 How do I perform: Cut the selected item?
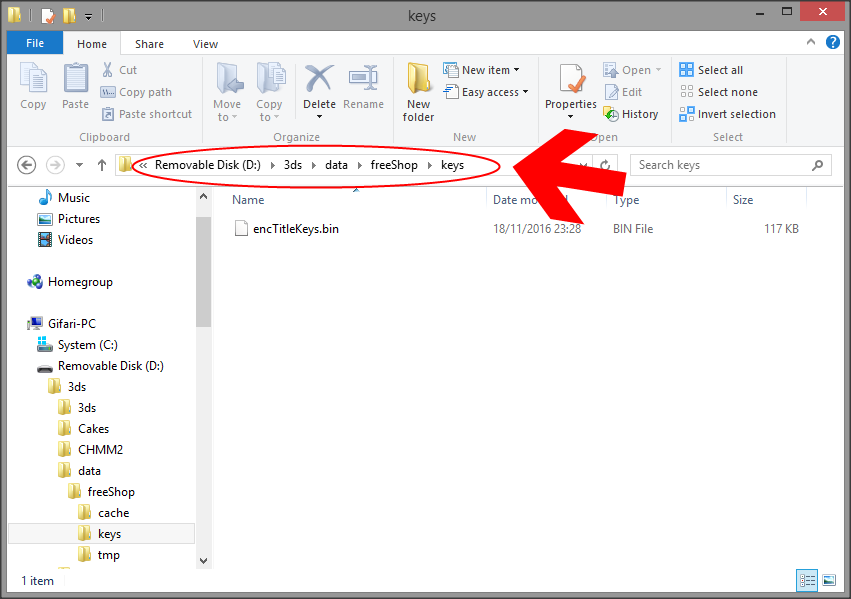pyautogui.click(x=120, y=70)
